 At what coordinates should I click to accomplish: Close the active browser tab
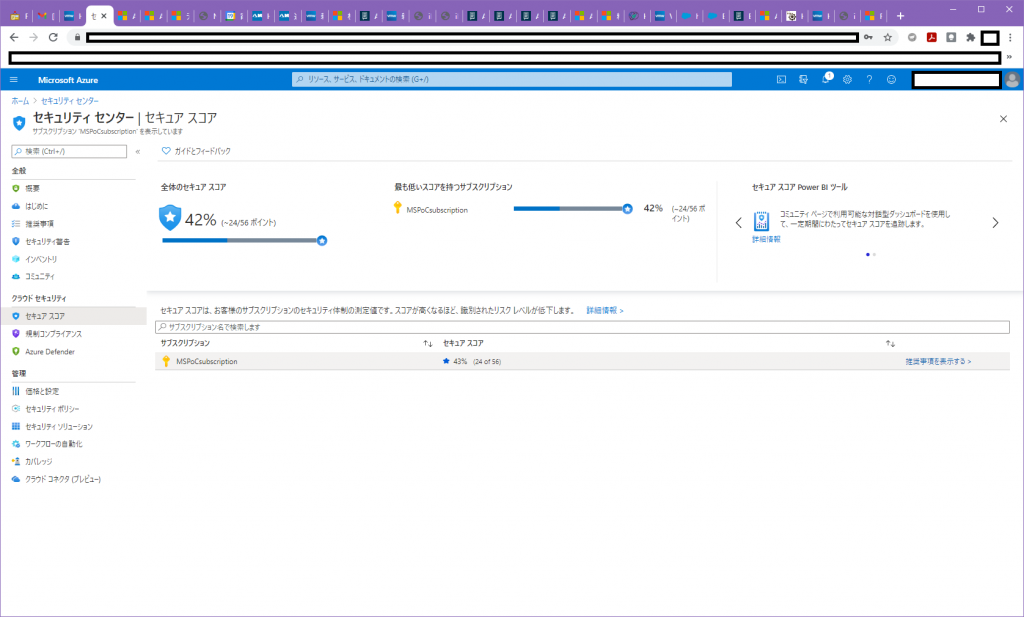(x=104, y=16)
